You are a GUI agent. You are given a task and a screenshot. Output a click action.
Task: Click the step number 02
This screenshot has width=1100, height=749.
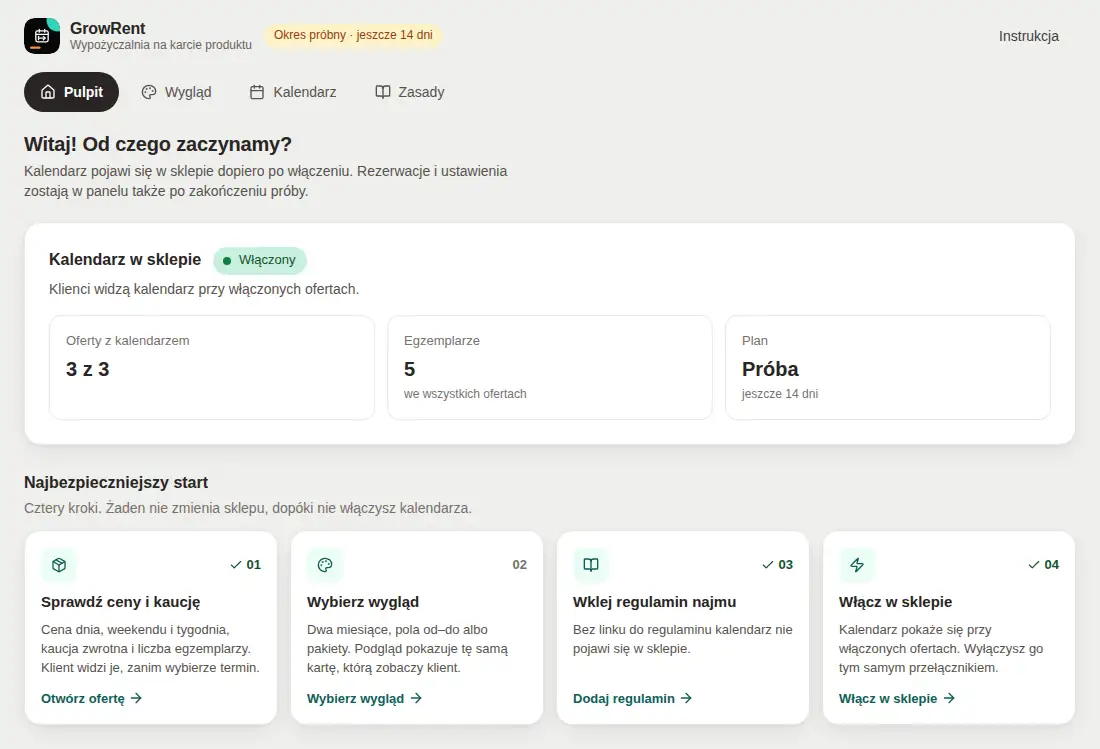click(519, 565)
